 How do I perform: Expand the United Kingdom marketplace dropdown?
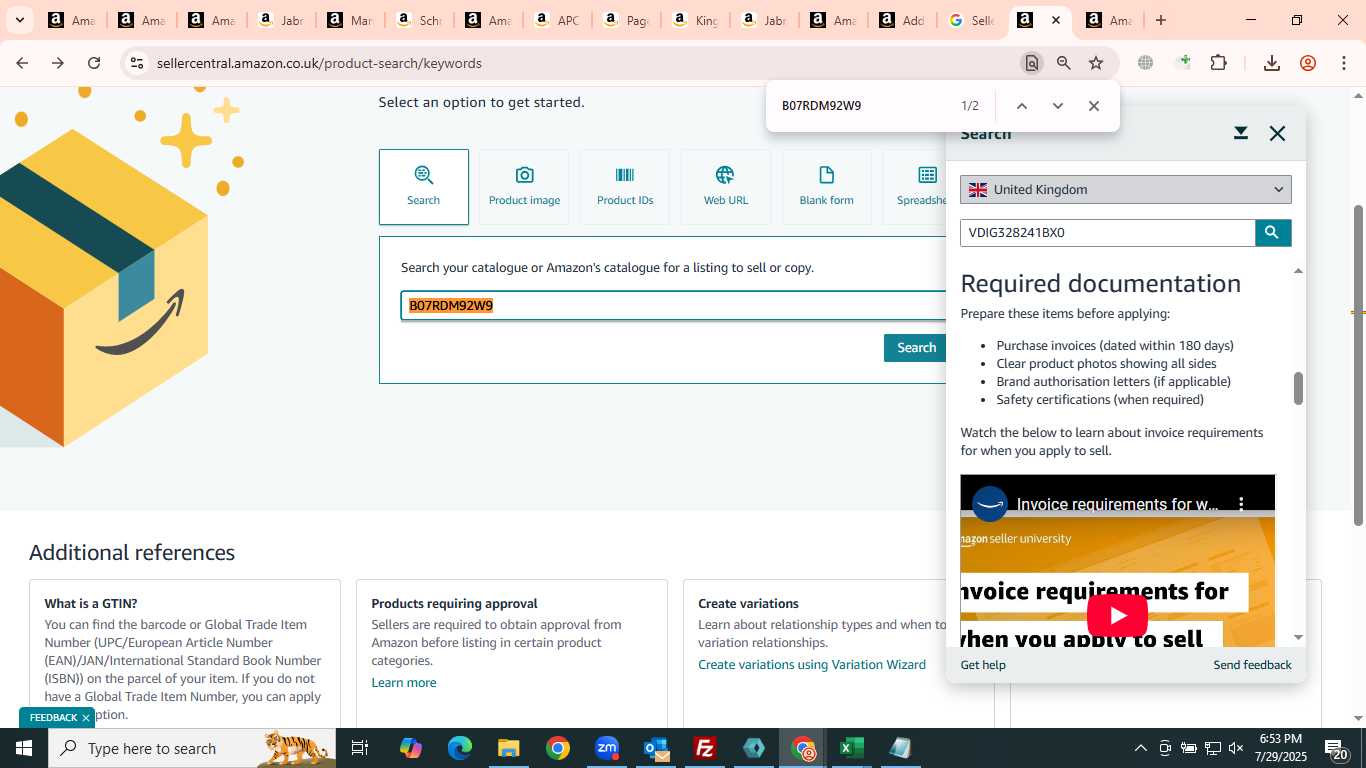coord(1126,189)
